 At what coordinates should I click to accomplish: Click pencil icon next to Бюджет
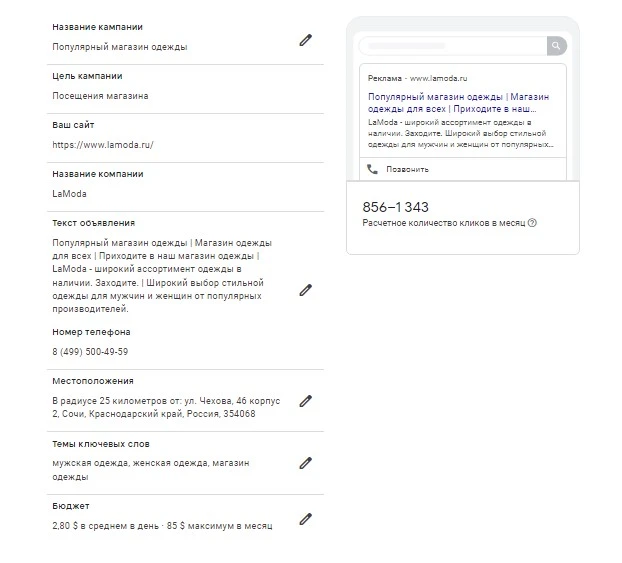(x=305, y=519)
